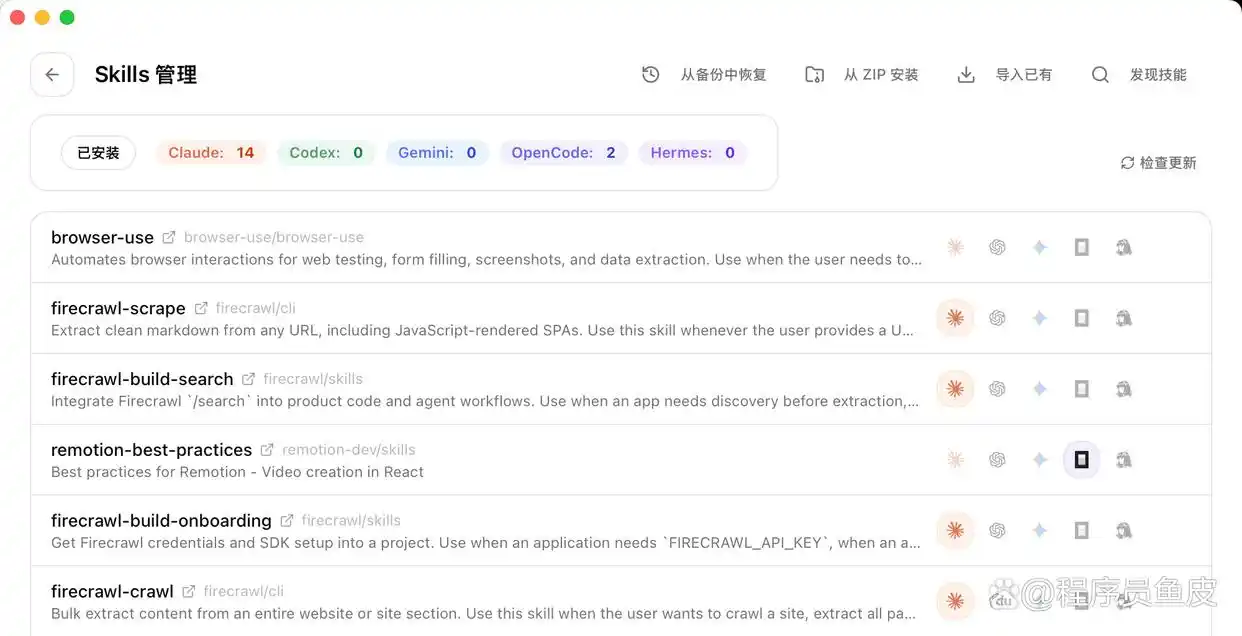Toggle Claude for remotion-best-practices
The height and width of the screenshot is (636, 1242).
[x=955, y=460]
